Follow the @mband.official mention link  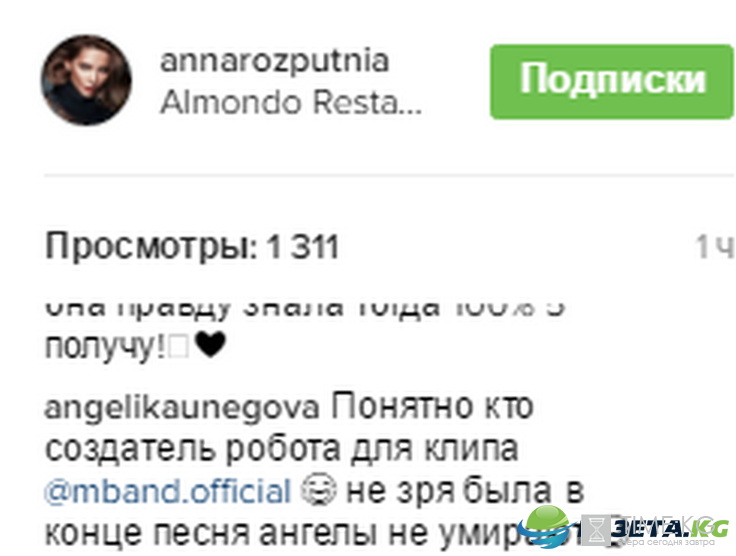click(168, 491)
